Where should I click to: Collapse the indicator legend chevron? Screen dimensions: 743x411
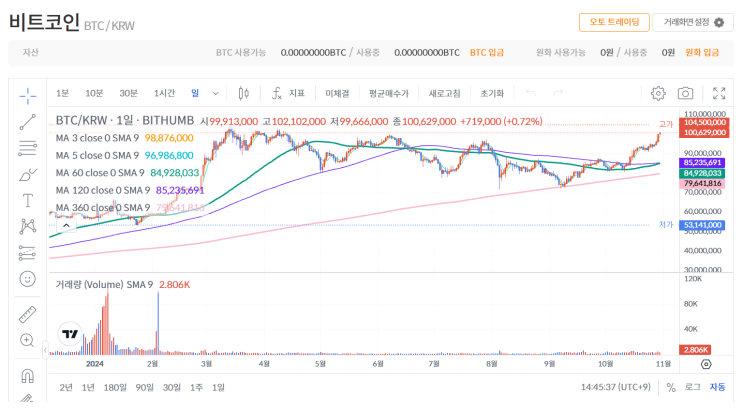(66, 226)
